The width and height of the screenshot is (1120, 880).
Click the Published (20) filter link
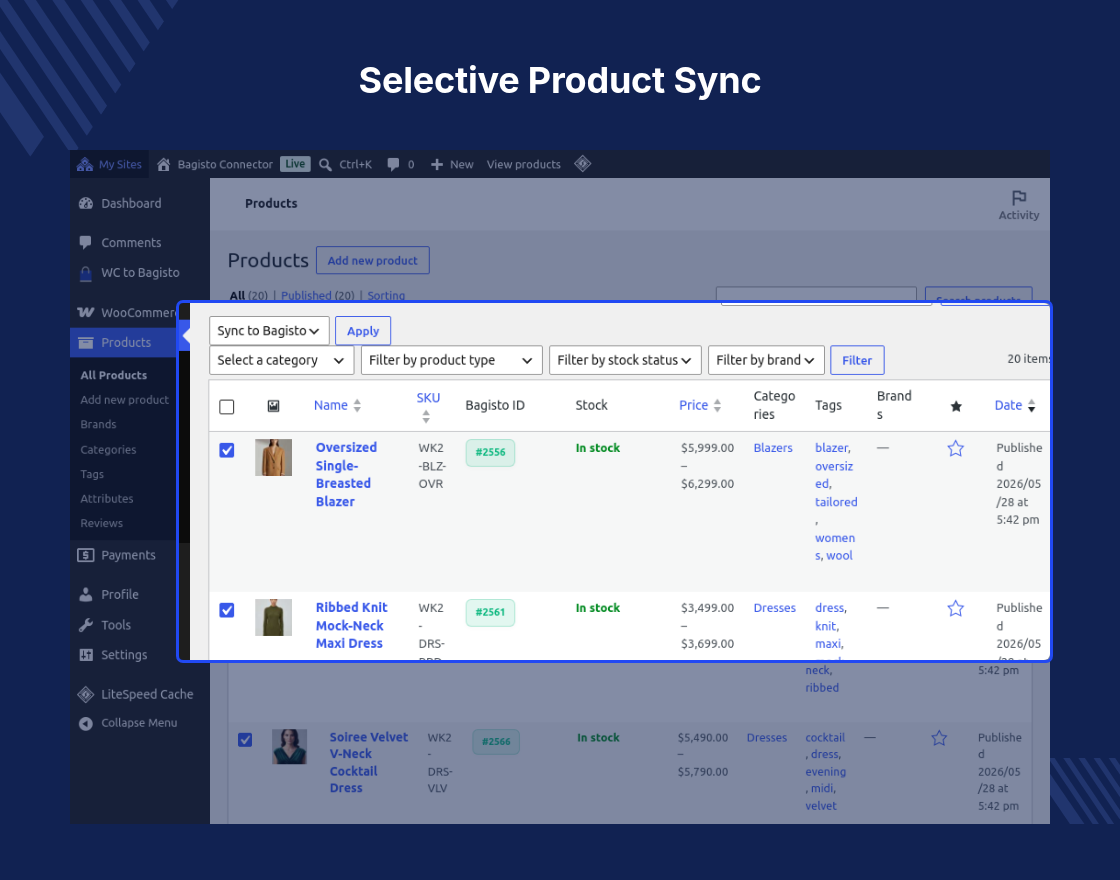(x=318, y=295)
